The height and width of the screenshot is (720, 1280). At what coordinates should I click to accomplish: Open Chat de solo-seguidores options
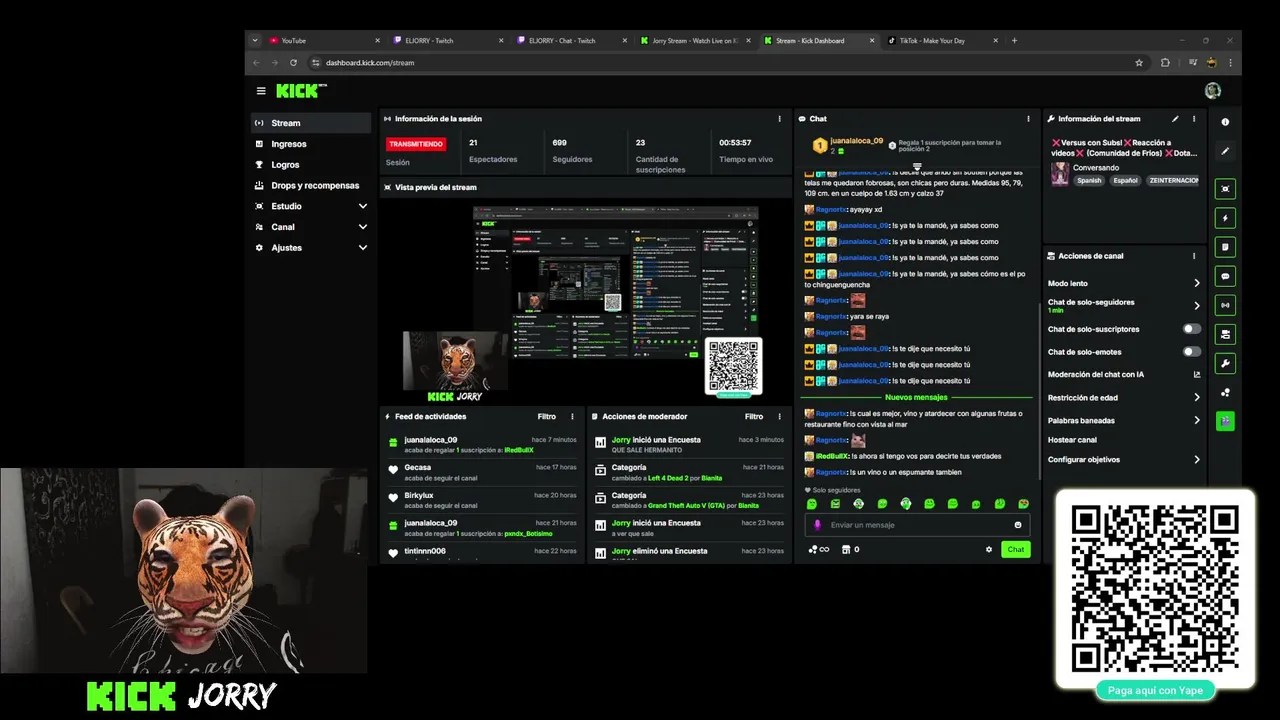click(x=1124, y=305)
